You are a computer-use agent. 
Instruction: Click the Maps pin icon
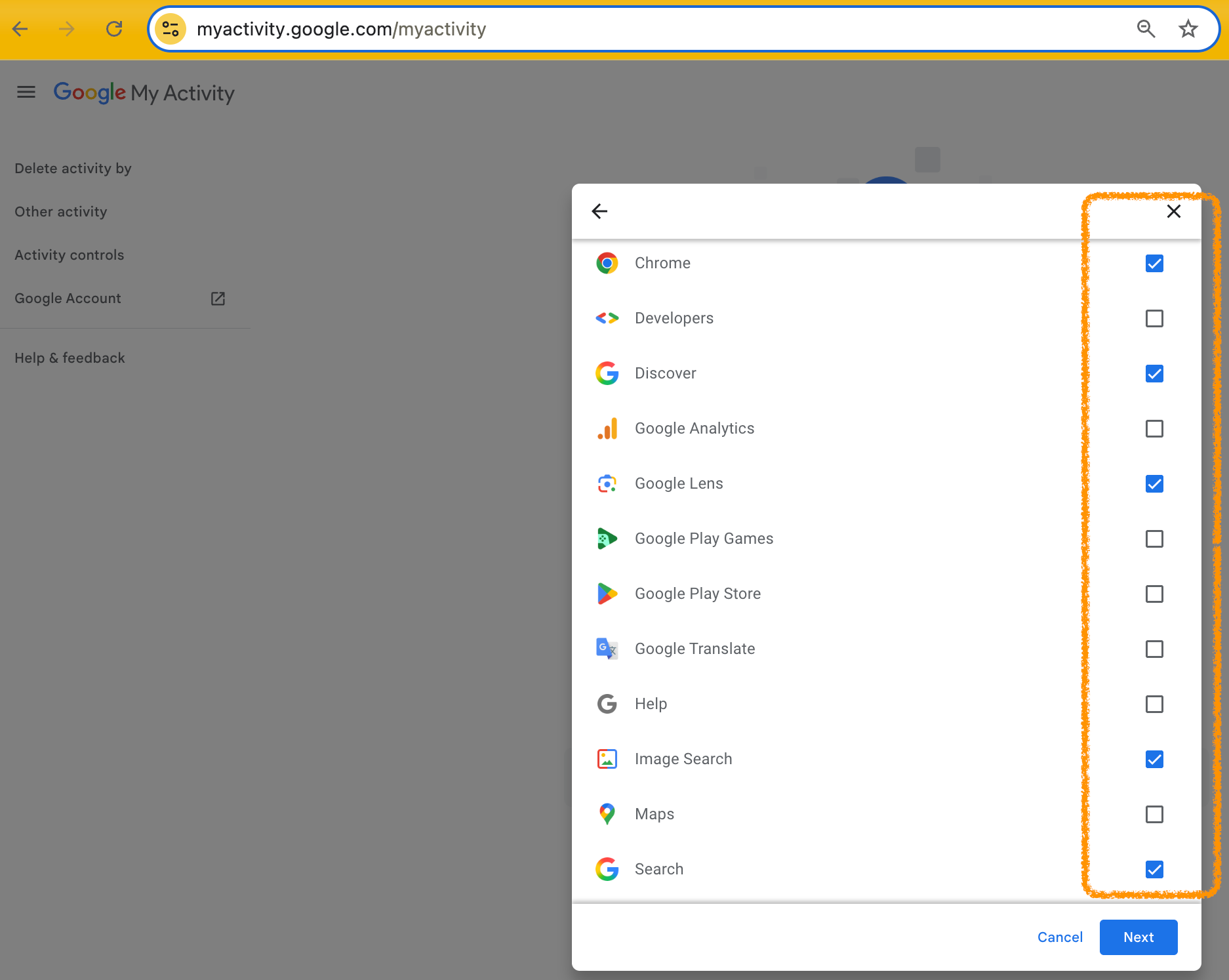(x=607, y=814)
